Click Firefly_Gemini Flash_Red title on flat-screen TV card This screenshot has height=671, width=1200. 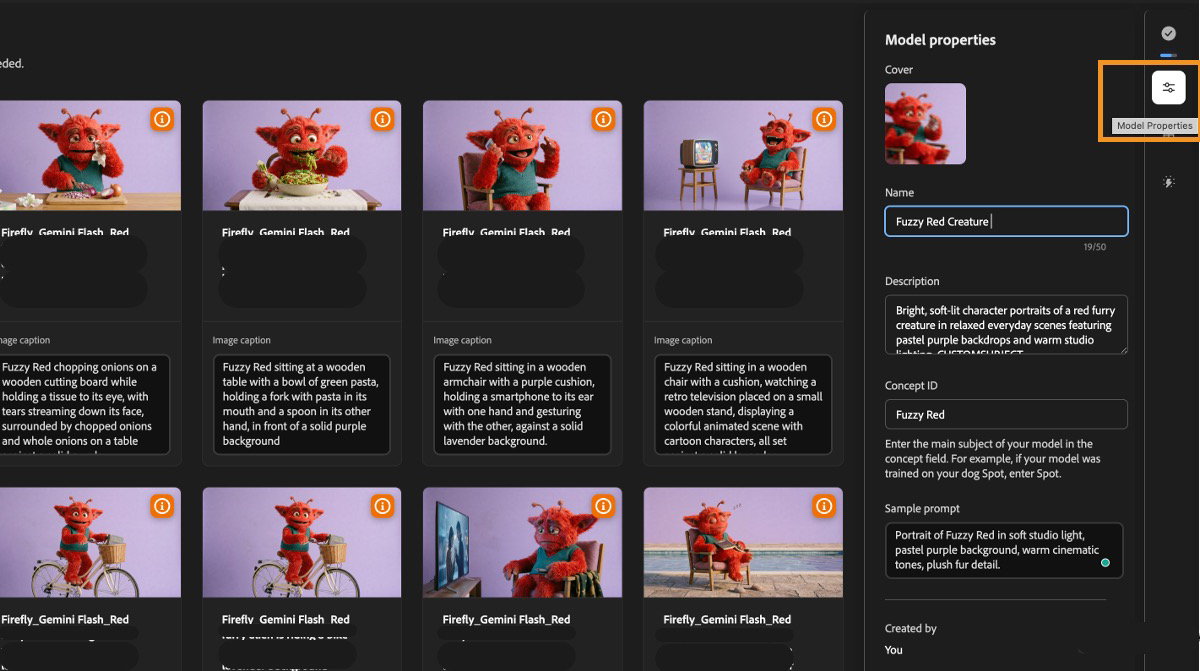[x=507, y=620]
